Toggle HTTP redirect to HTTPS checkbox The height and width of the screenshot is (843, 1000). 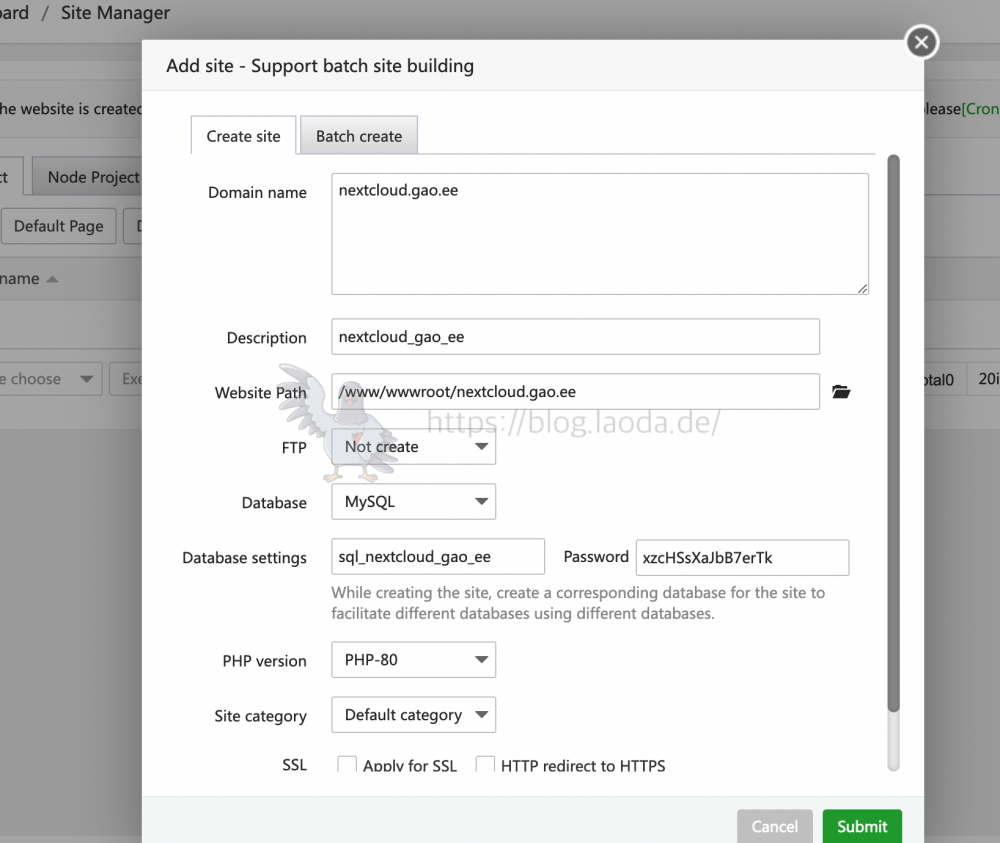485,765
